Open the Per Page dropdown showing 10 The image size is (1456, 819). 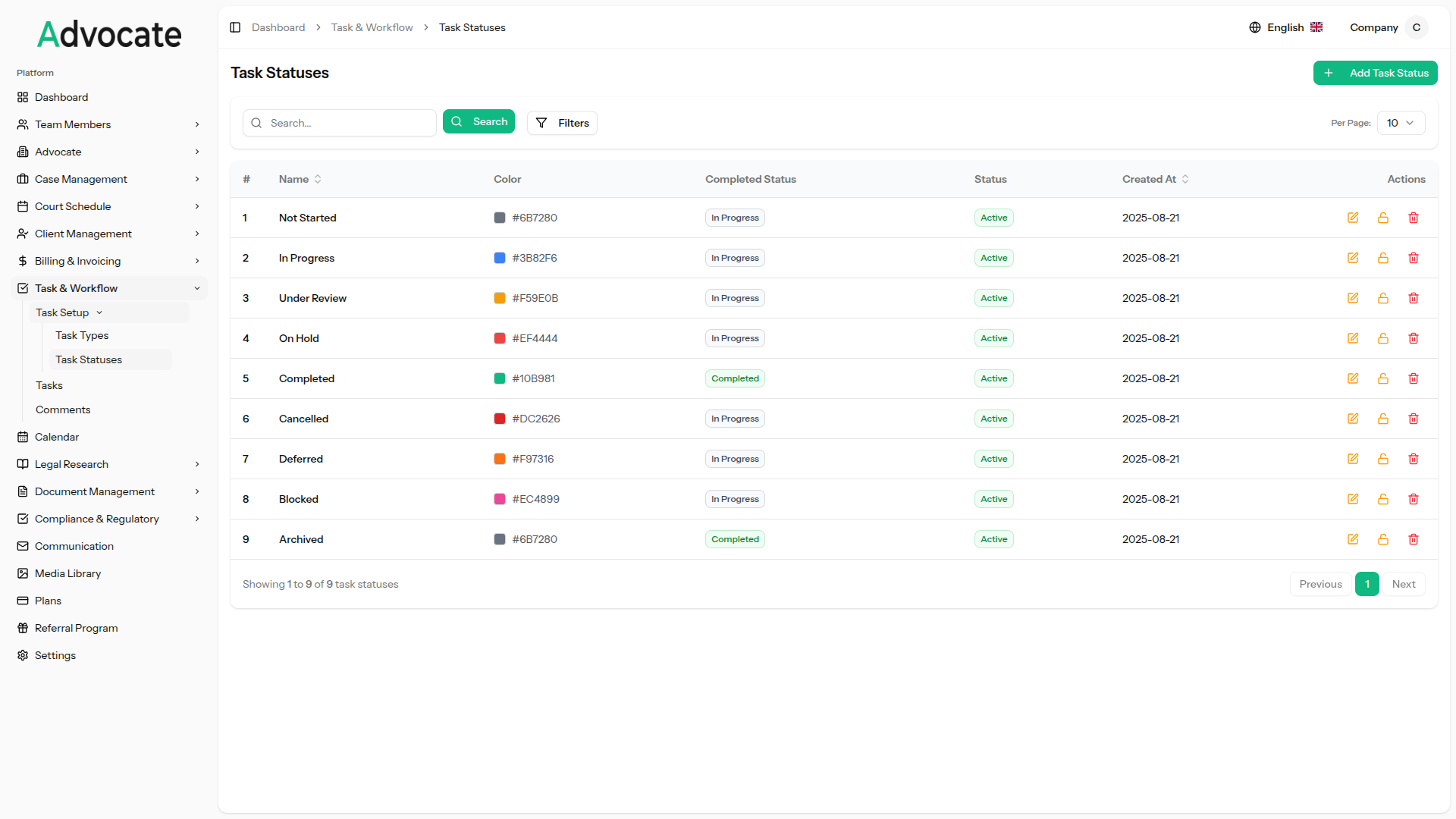1400,123
